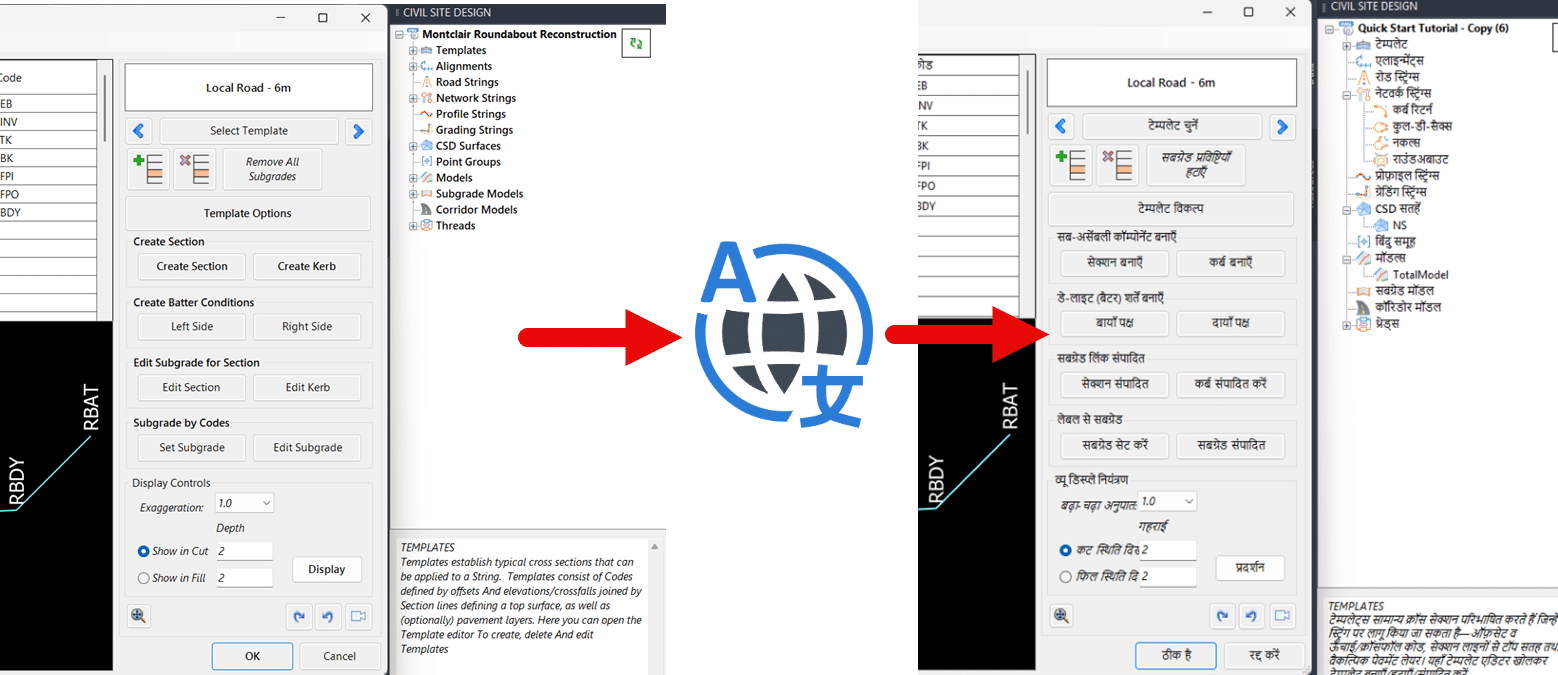Click red X delete-subgrade icon, English dialog
The width and height of the screenshot is (1558, 675).
coord(194,169)
